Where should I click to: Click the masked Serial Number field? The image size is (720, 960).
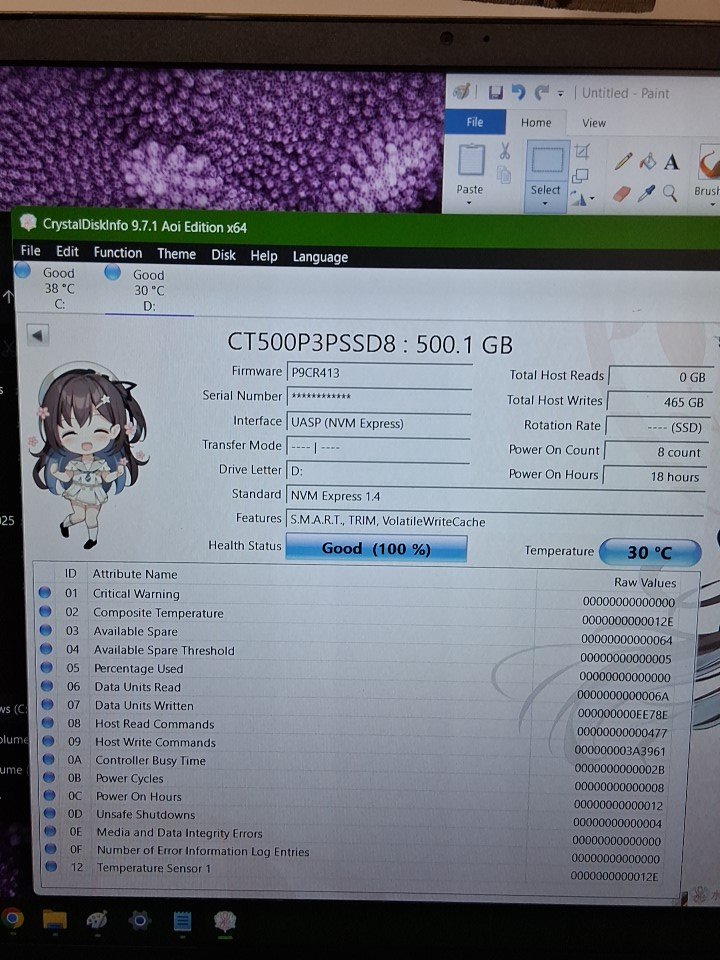tap(379, 397)
